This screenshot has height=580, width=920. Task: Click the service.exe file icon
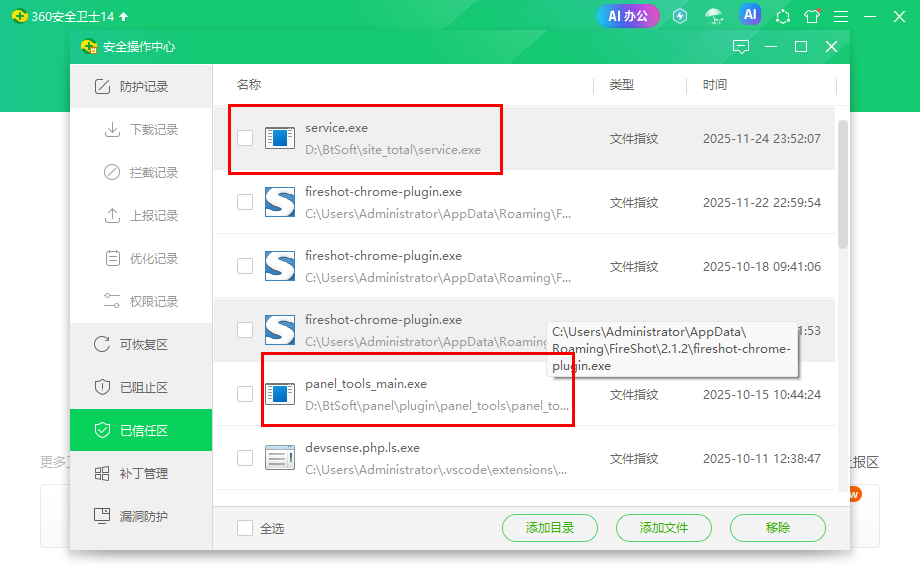[x=280, y=138]
